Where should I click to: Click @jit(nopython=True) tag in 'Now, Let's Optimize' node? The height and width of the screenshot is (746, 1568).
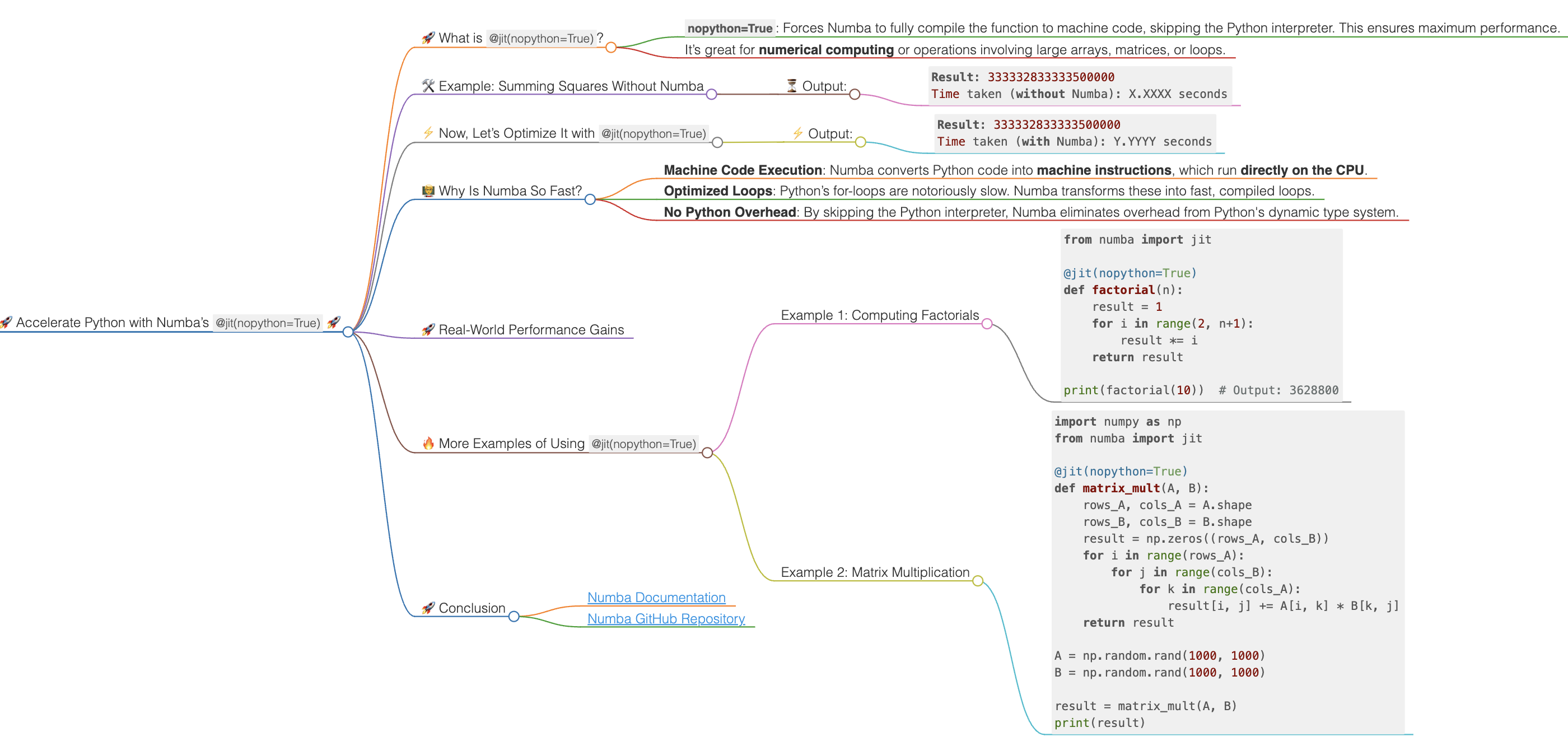[x=653, y=133]
